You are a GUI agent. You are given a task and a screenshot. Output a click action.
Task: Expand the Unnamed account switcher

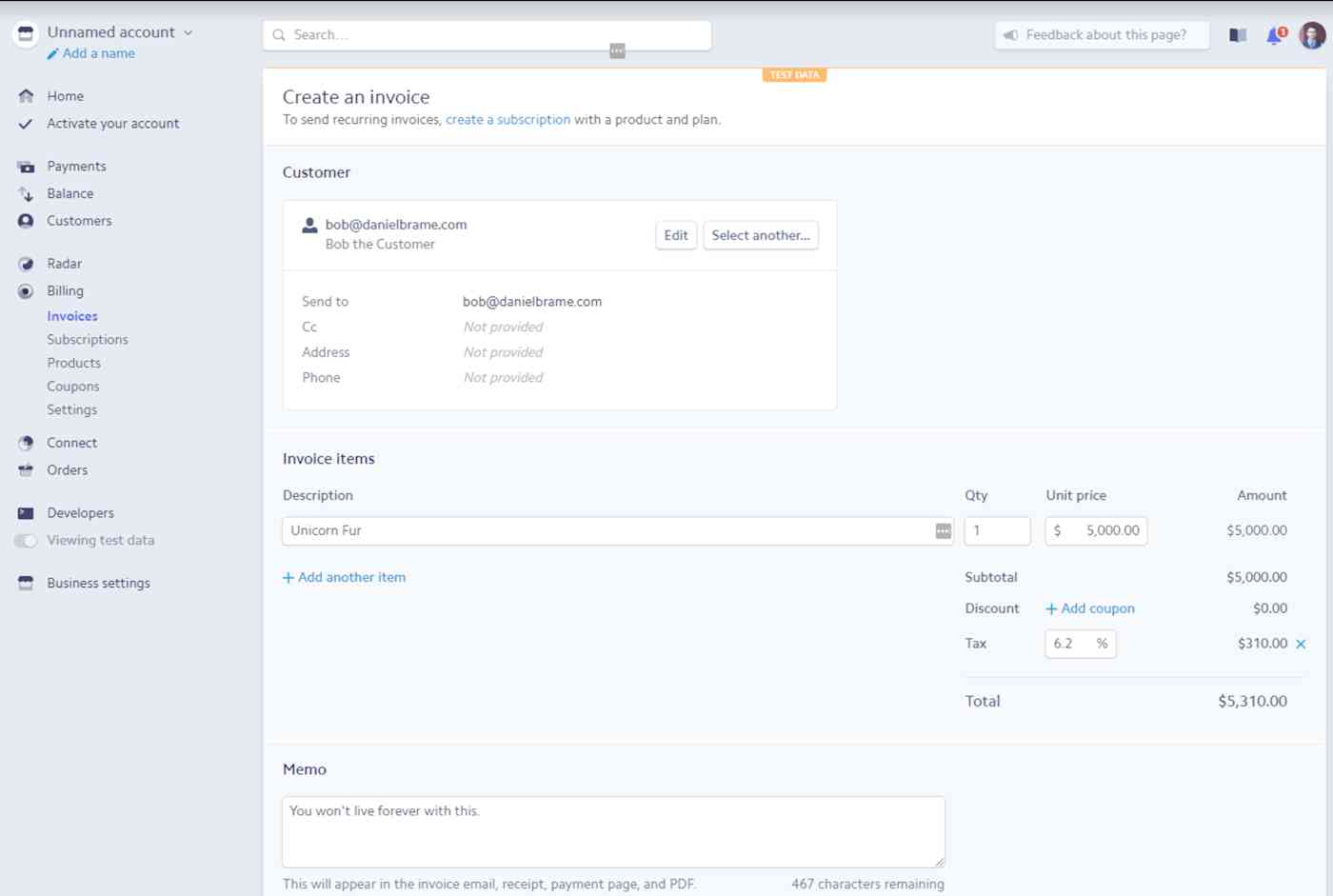(x=186, y=31)
